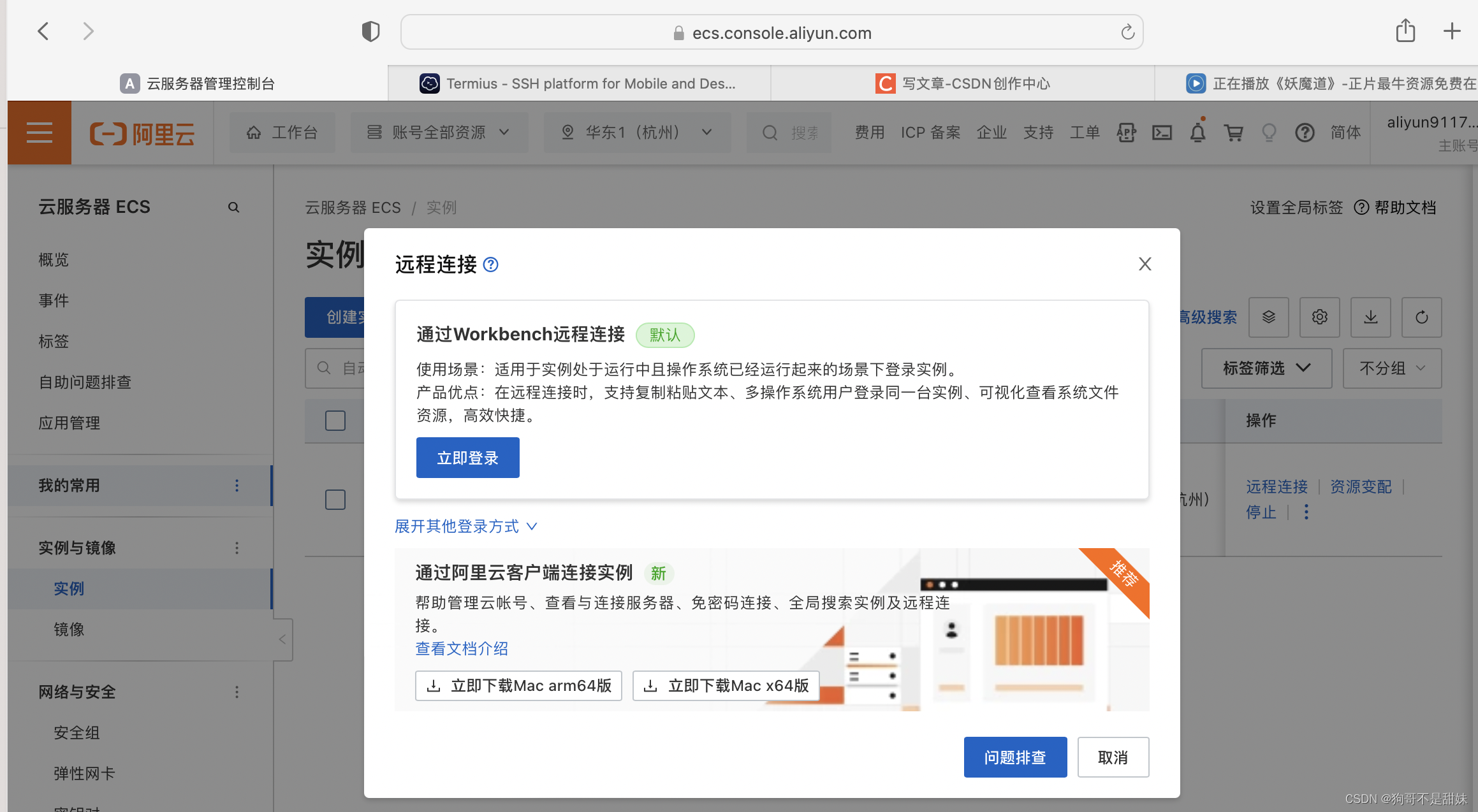Image resolution: width=1478 pixels, height=812 pixels.
Task: Switch to 写文章-CSDN创作中心 tab
Action: click(x=963, y=83)
